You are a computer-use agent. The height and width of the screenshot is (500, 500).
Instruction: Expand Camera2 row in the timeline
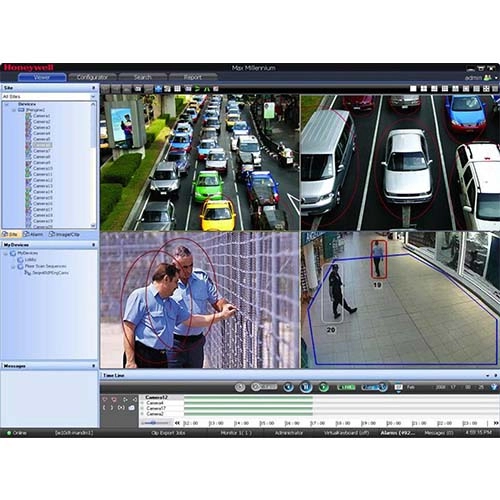coord(142,414)
